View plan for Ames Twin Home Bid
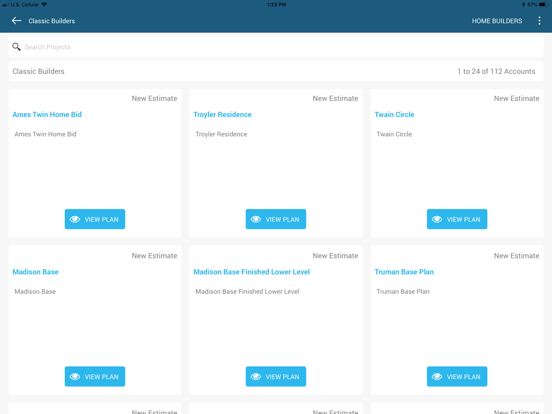The height and width of the screenshot is (414, 552). (x=95, y=219)
